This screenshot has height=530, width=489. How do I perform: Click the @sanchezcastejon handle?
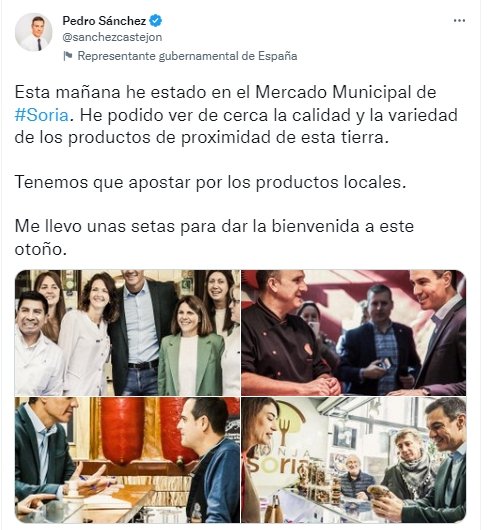pyautogui.click(x=112, y=37)
